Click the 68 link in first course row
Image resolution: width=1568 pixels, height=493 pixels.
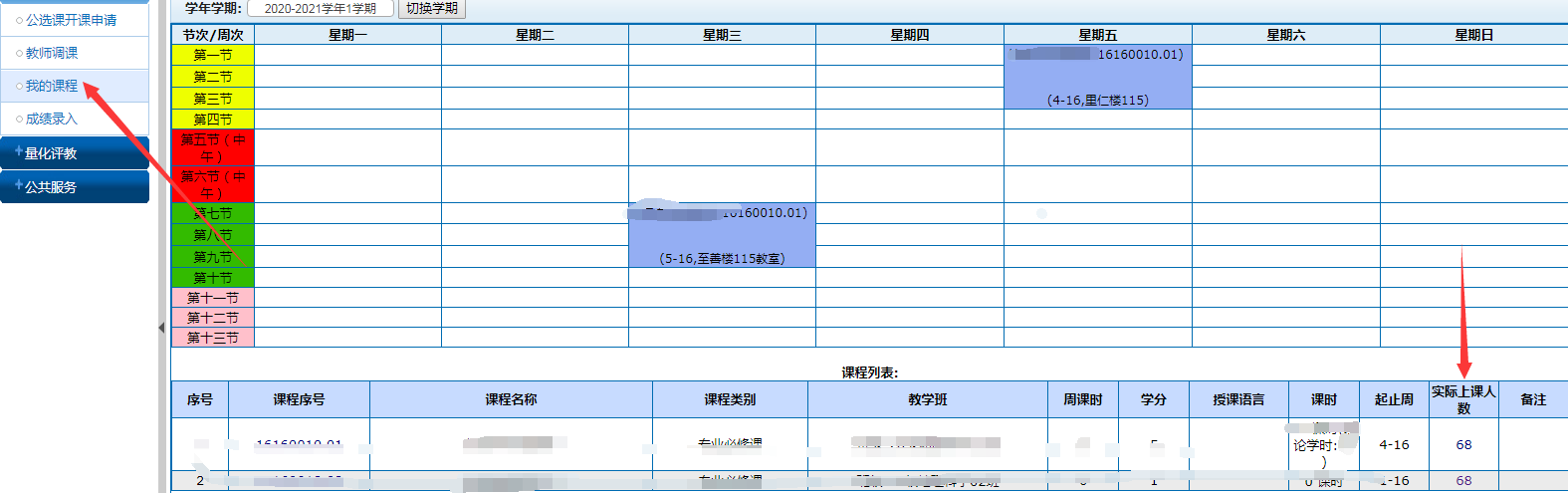(1463, 445)
